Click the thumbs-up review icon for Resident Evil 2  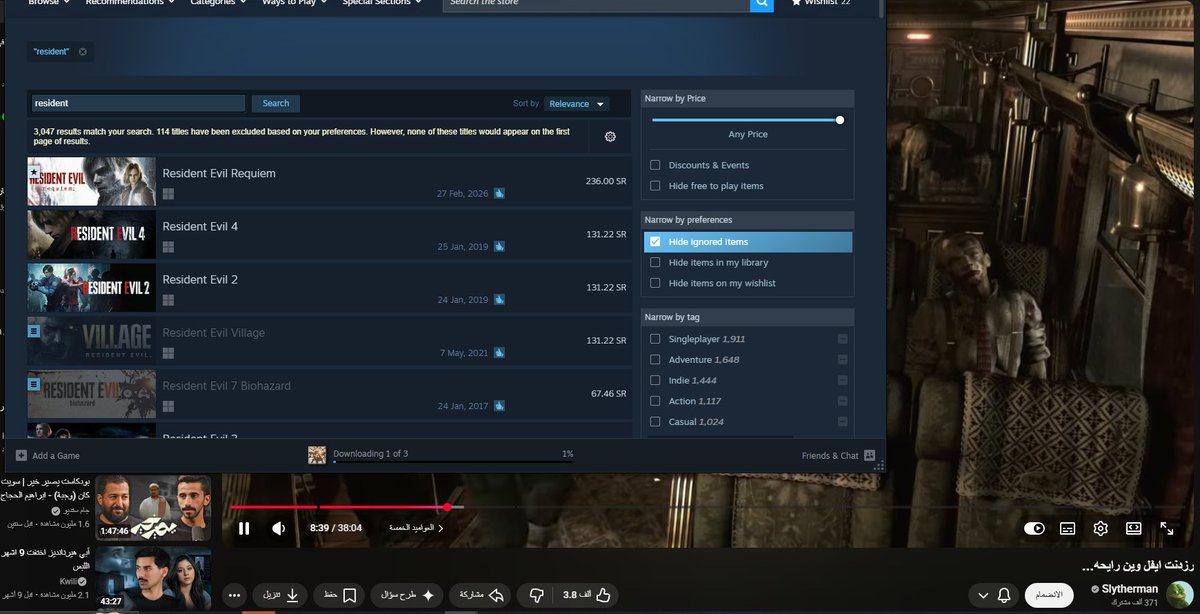499,299
